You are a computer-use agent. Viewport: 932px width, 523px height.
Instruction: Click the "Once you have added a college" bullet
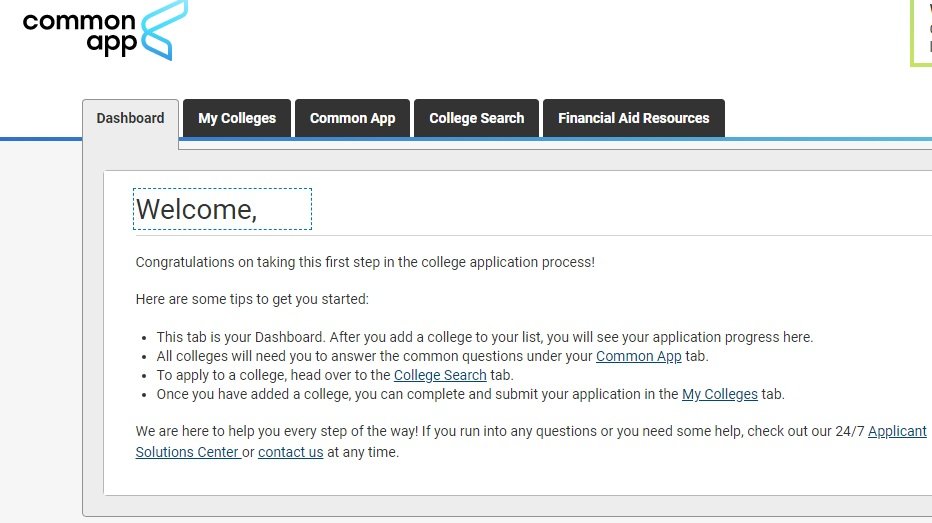click(470, 394)
